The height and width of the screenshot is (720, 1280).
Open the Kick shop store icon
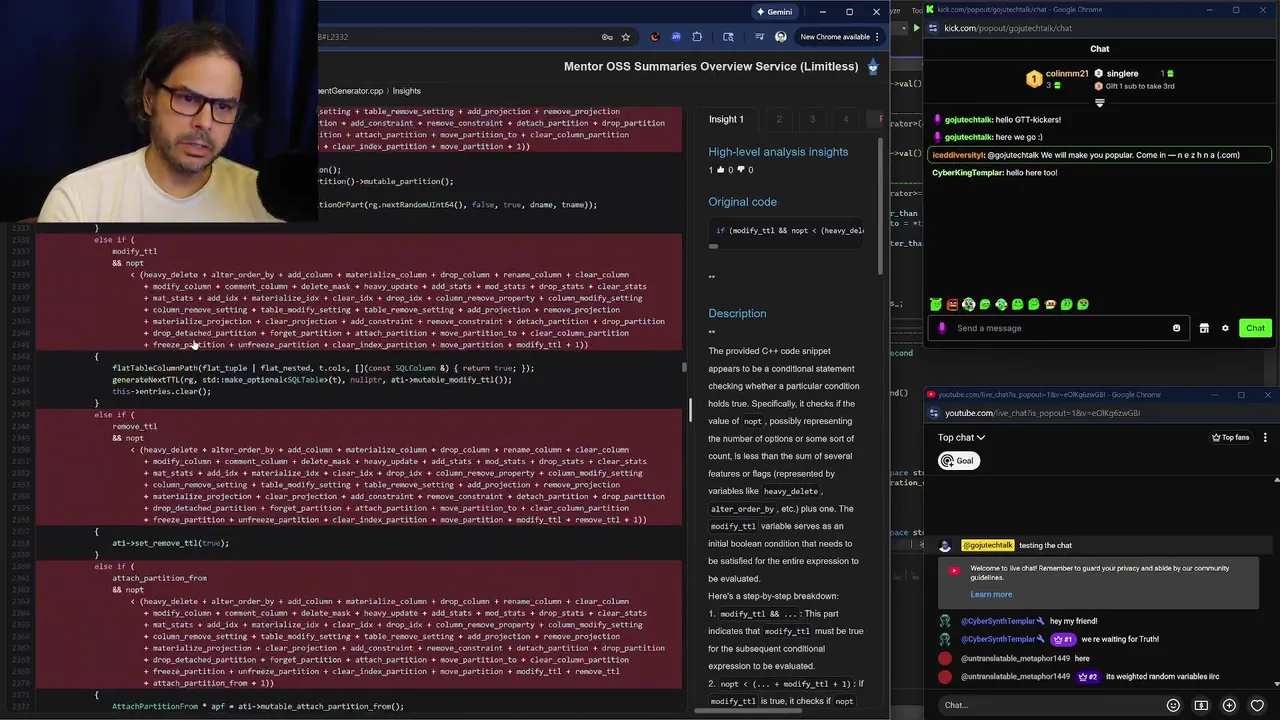(x=1204, y=328)
